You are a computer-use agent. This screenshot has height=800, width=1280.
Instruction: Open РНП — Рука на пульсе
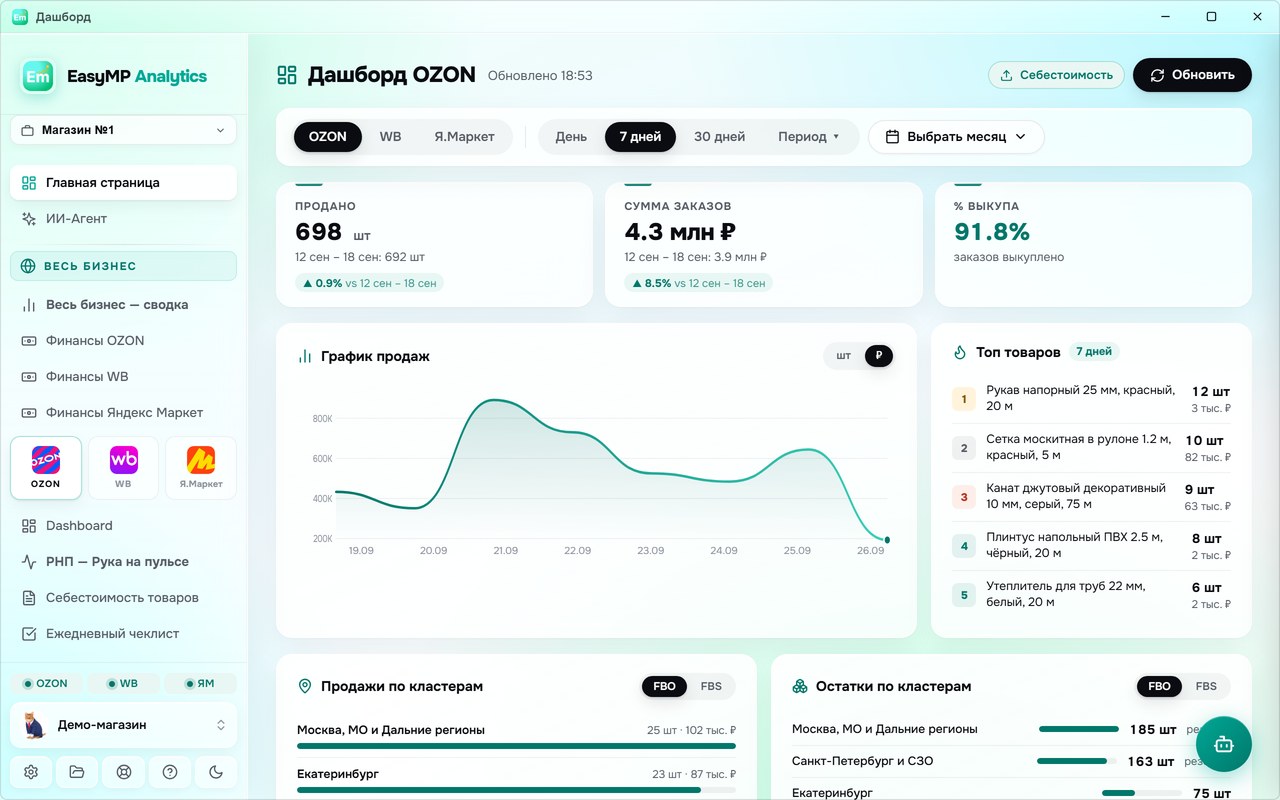(x=124, y=562)
